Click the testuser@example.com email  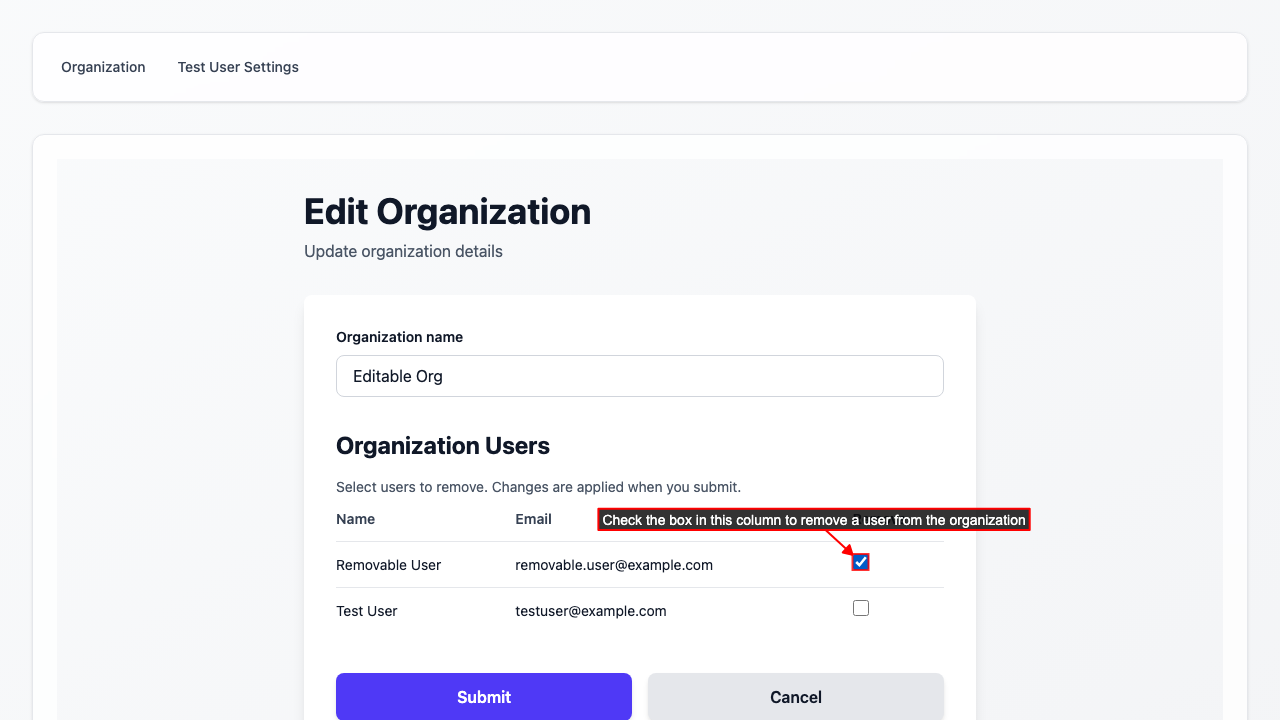pos(590,611)
